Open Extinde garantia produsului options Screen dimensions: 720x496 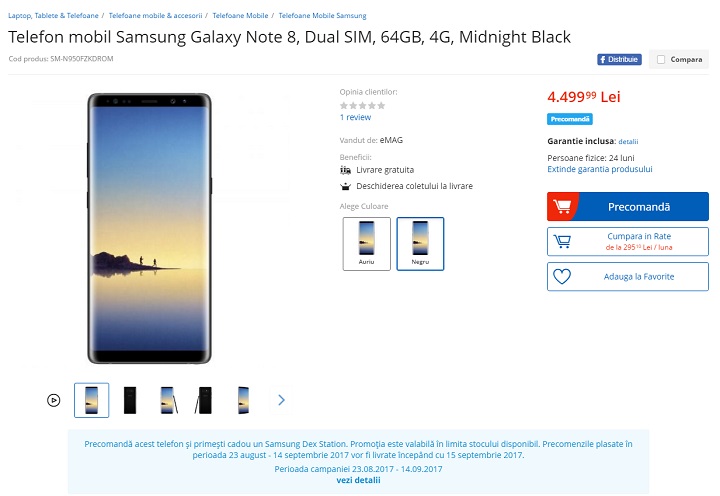click(x=599, y=169)
